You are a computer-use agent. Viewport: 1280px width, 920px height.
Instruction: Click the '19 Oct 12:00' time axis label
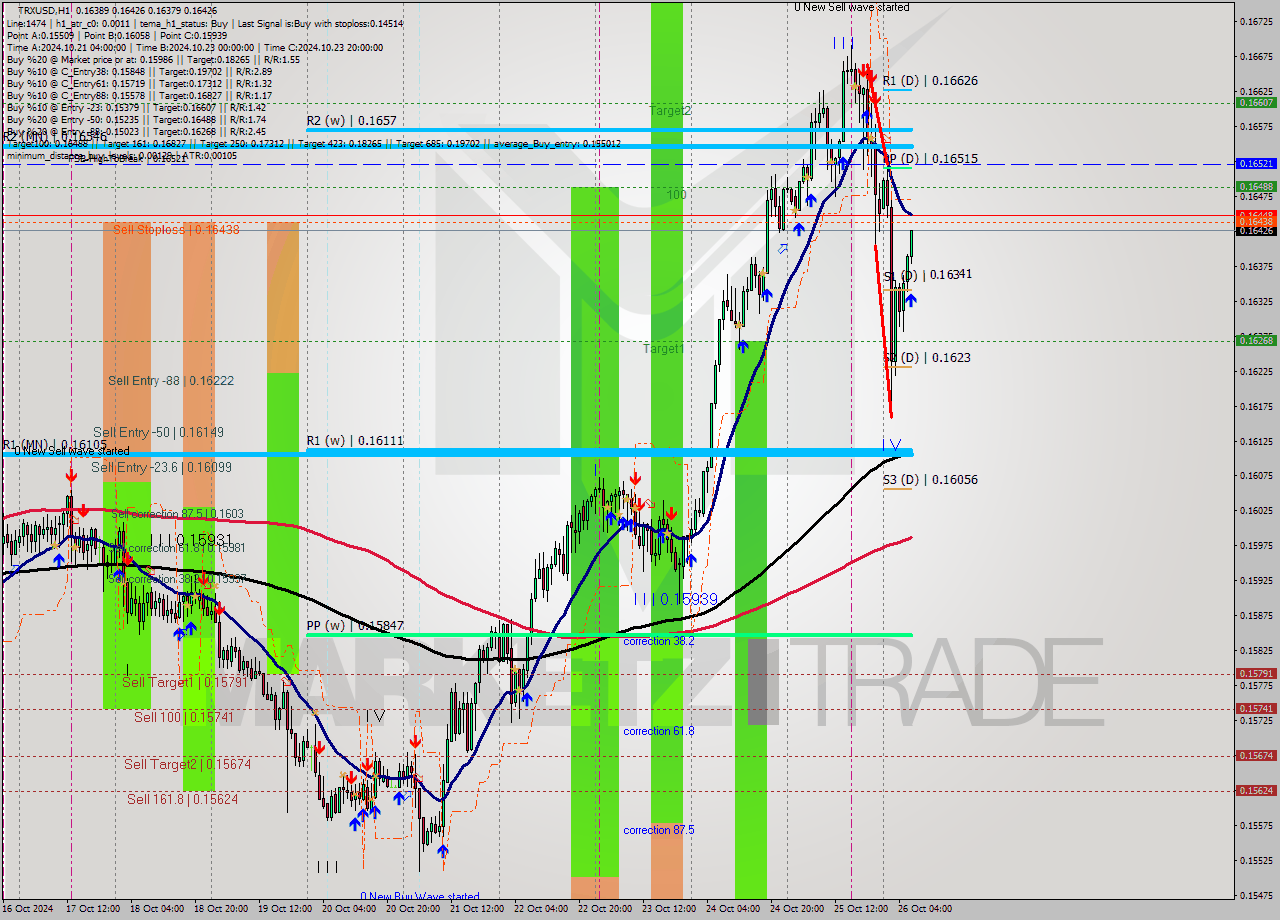pos(285,909)
